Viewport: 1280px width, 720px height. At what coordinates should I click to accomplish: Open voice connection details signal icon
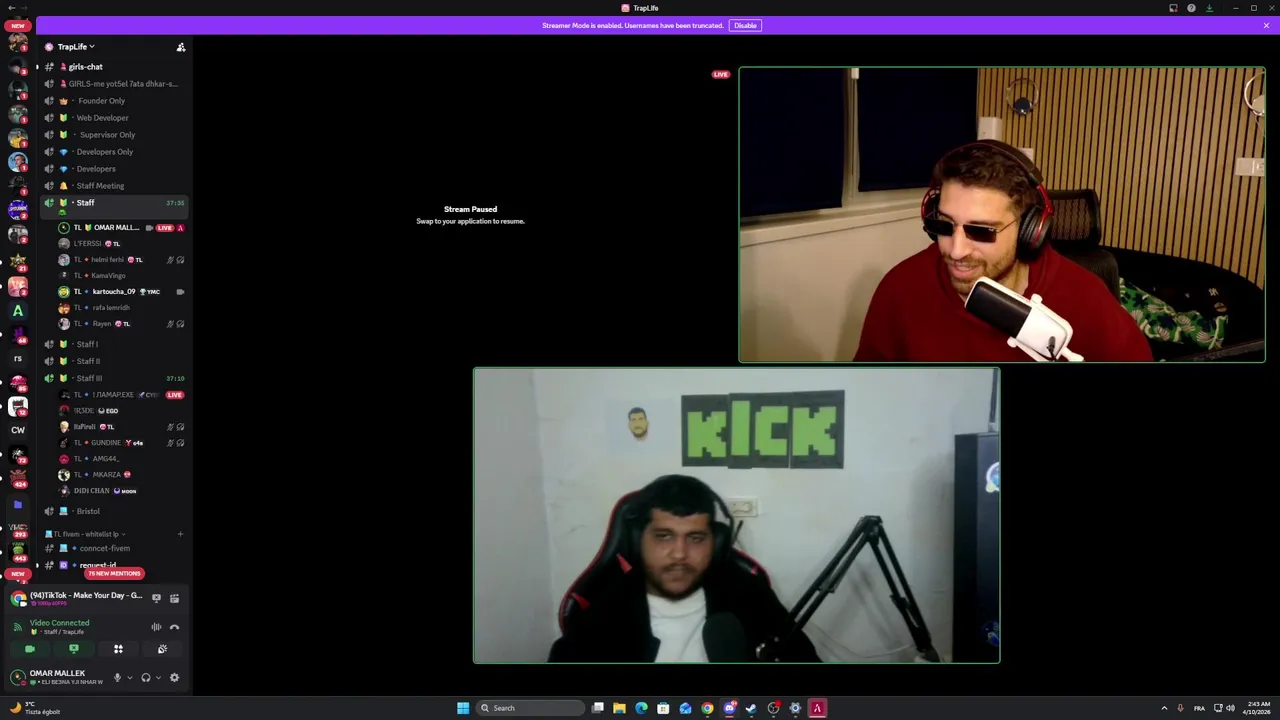[x=18, y=627]
